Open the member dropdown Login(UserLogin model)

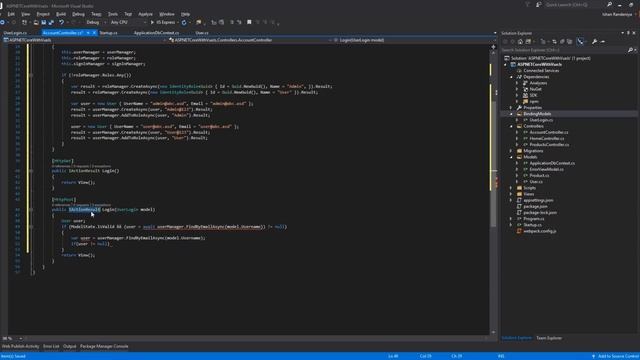pyautogui.click(x=415, y=40)
